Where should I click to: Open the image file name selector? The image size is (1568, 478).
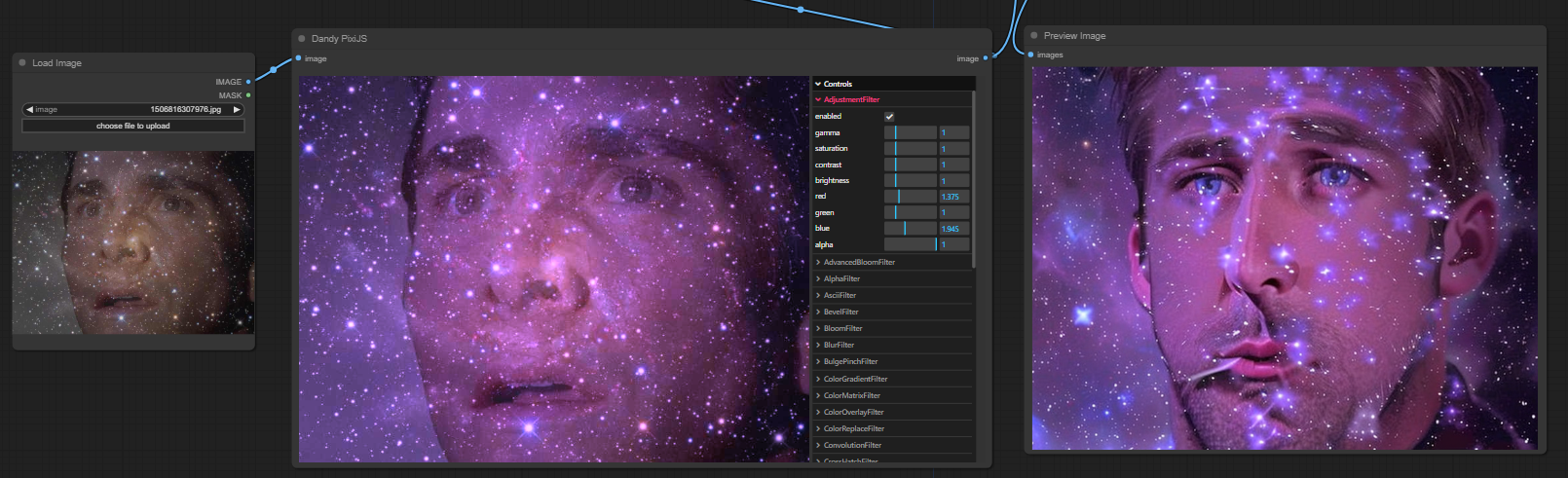click(133, 110)
